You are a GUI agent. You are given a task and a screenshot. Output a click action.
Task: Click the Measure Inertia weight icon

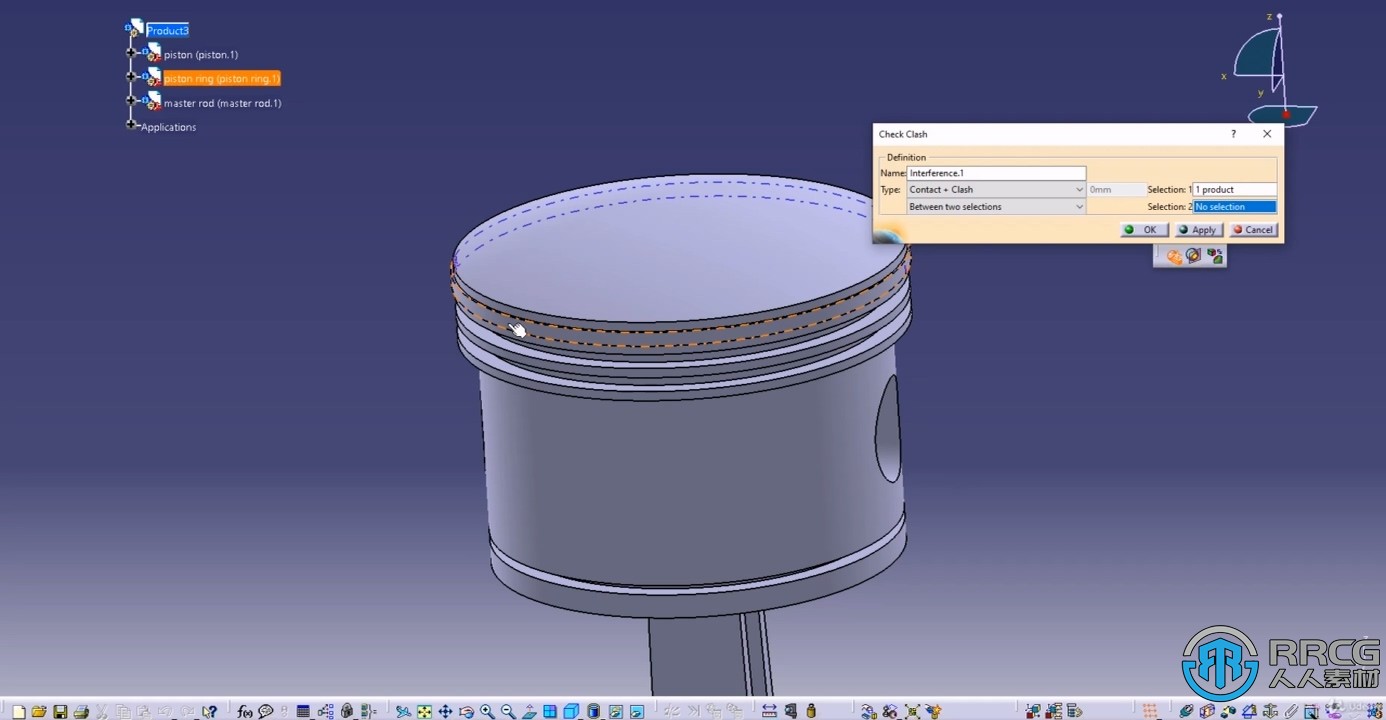(x=811, y=712)
